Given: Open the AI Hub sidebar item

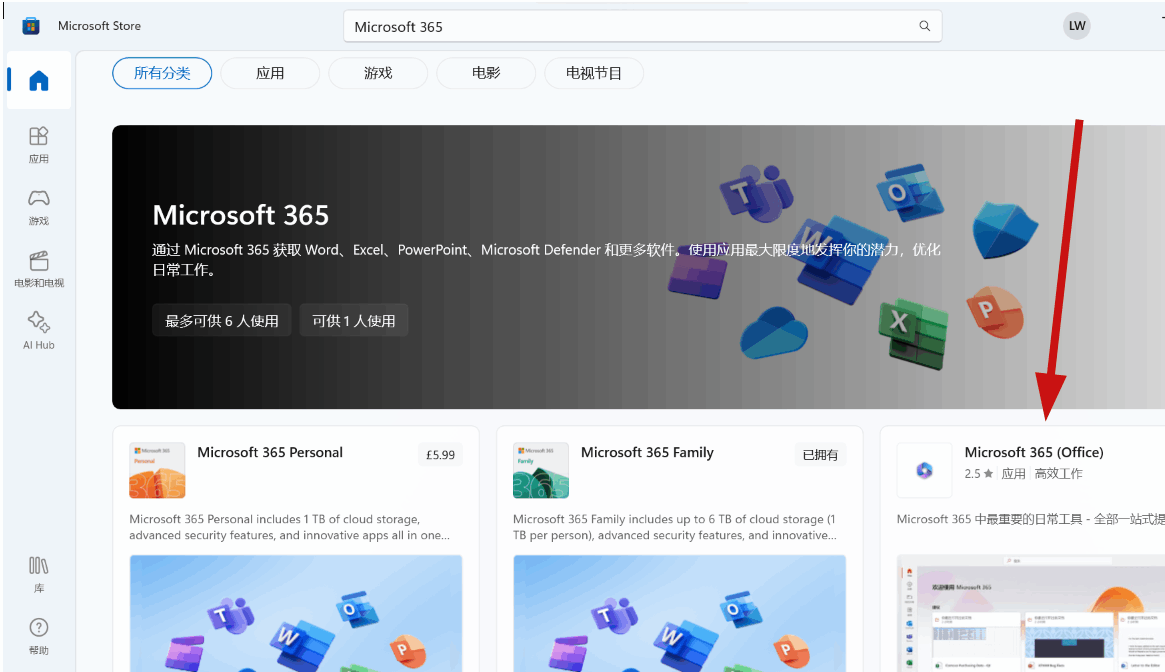Looking at the screenshot, I should 39,331.
